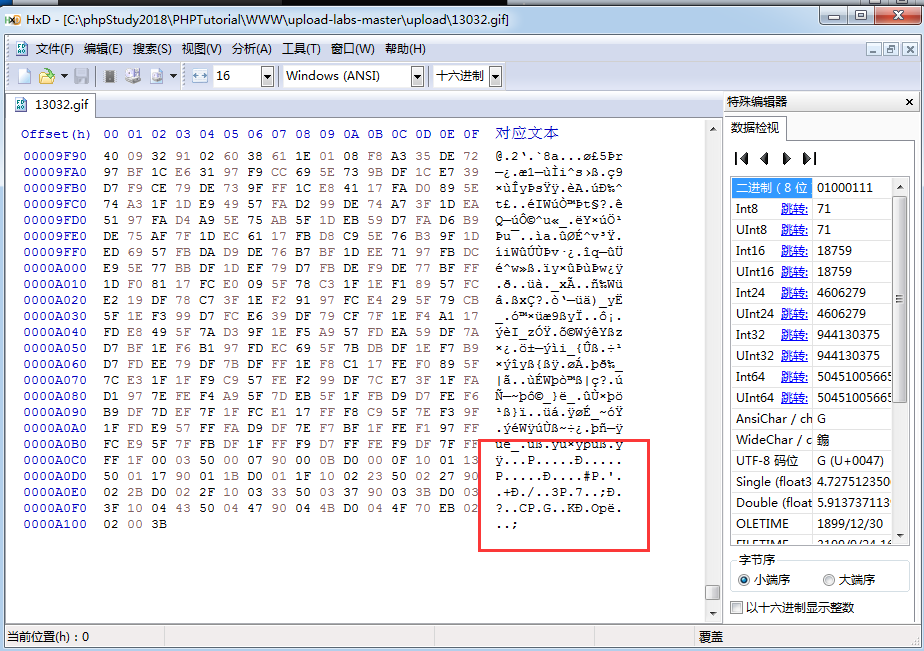Click the next field arrow in data inspector
924x651 pixels.
[x=786, y=158]
